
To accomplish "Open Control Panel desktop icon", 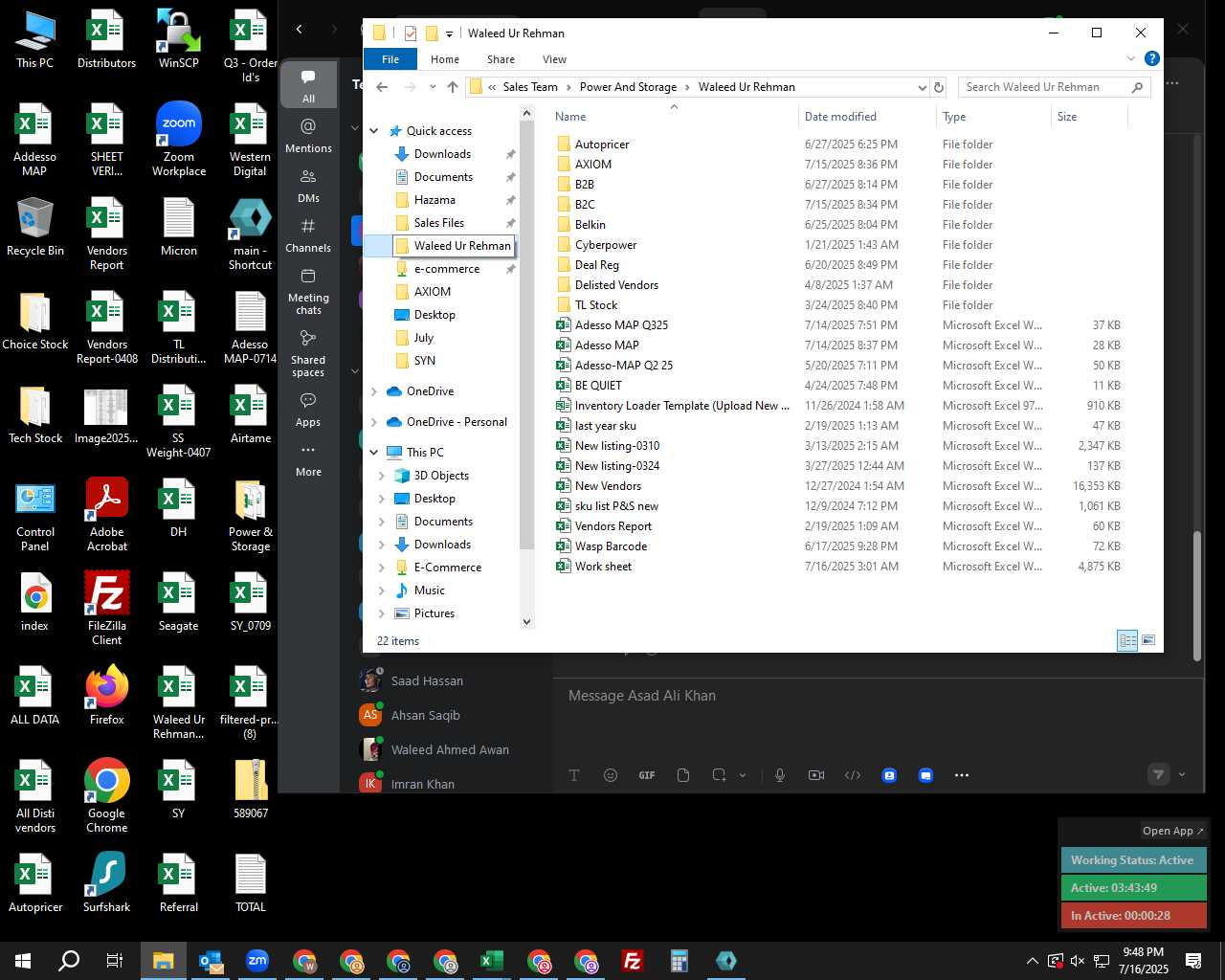I will tap(35, 514).
